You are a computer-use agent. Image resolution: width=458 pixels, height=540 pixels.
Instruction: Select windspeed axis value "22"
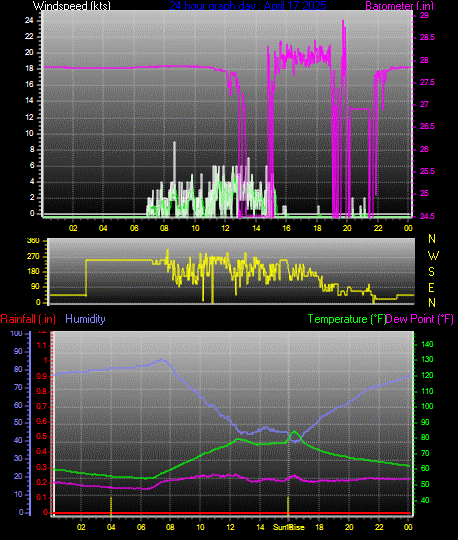[x=29, y=37]
